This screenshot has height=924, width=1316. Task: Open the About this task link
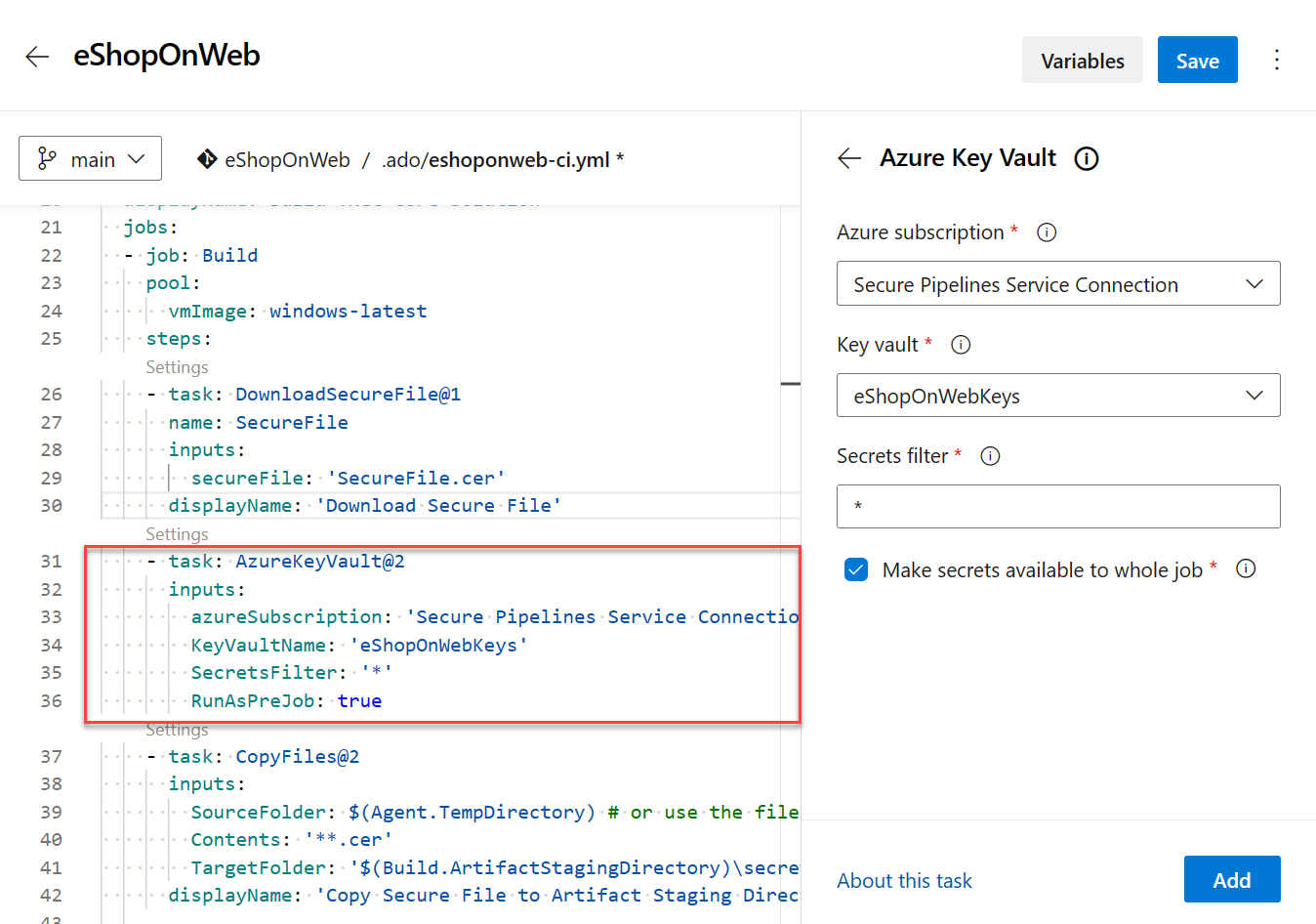click(x=904, y=880)
